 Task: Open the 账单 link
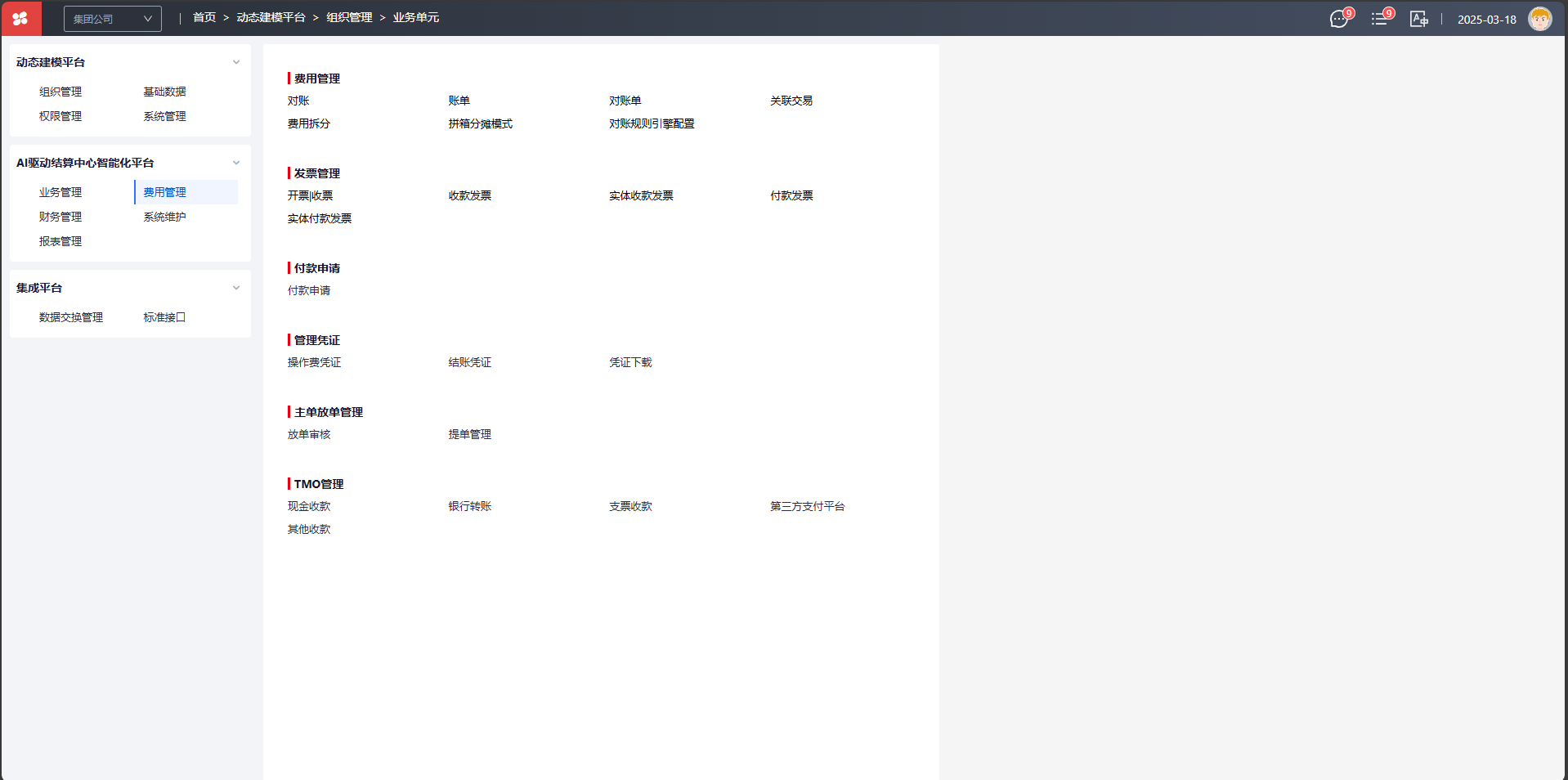(x=459, y=101)
